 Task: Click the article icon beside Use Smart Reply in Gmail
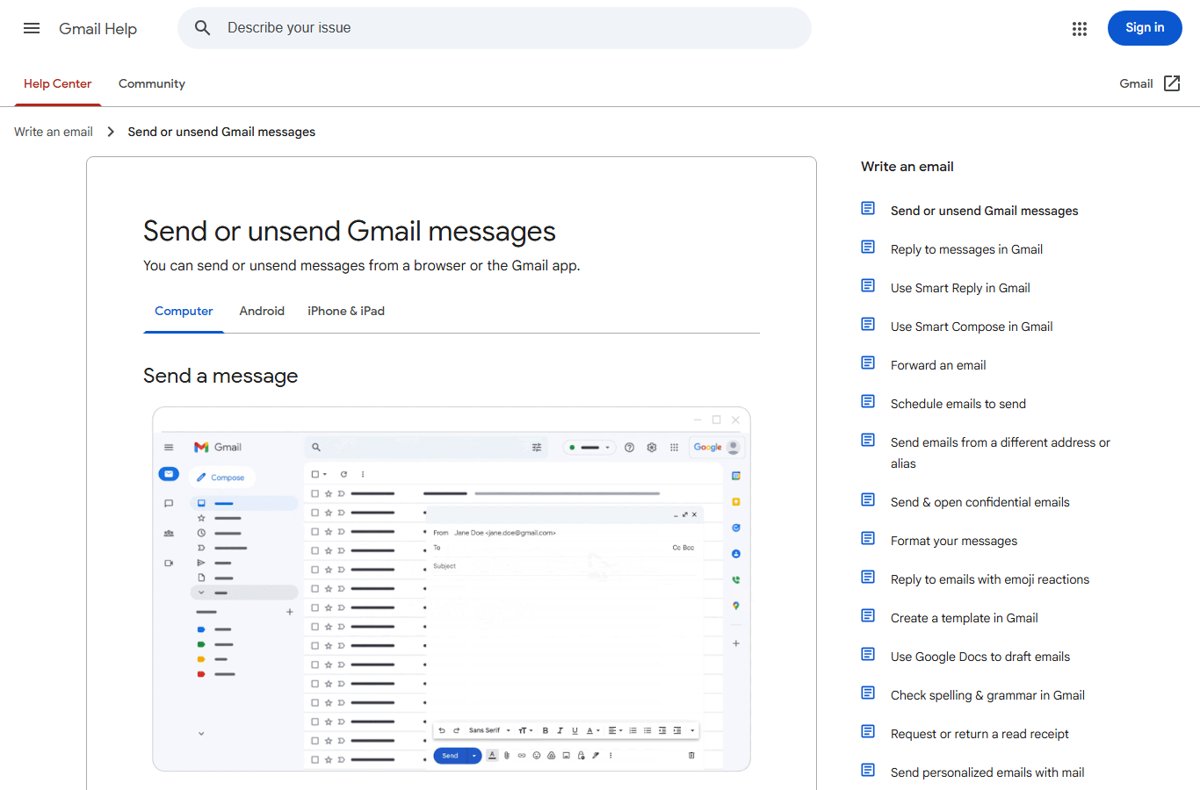tap(868, 286)
